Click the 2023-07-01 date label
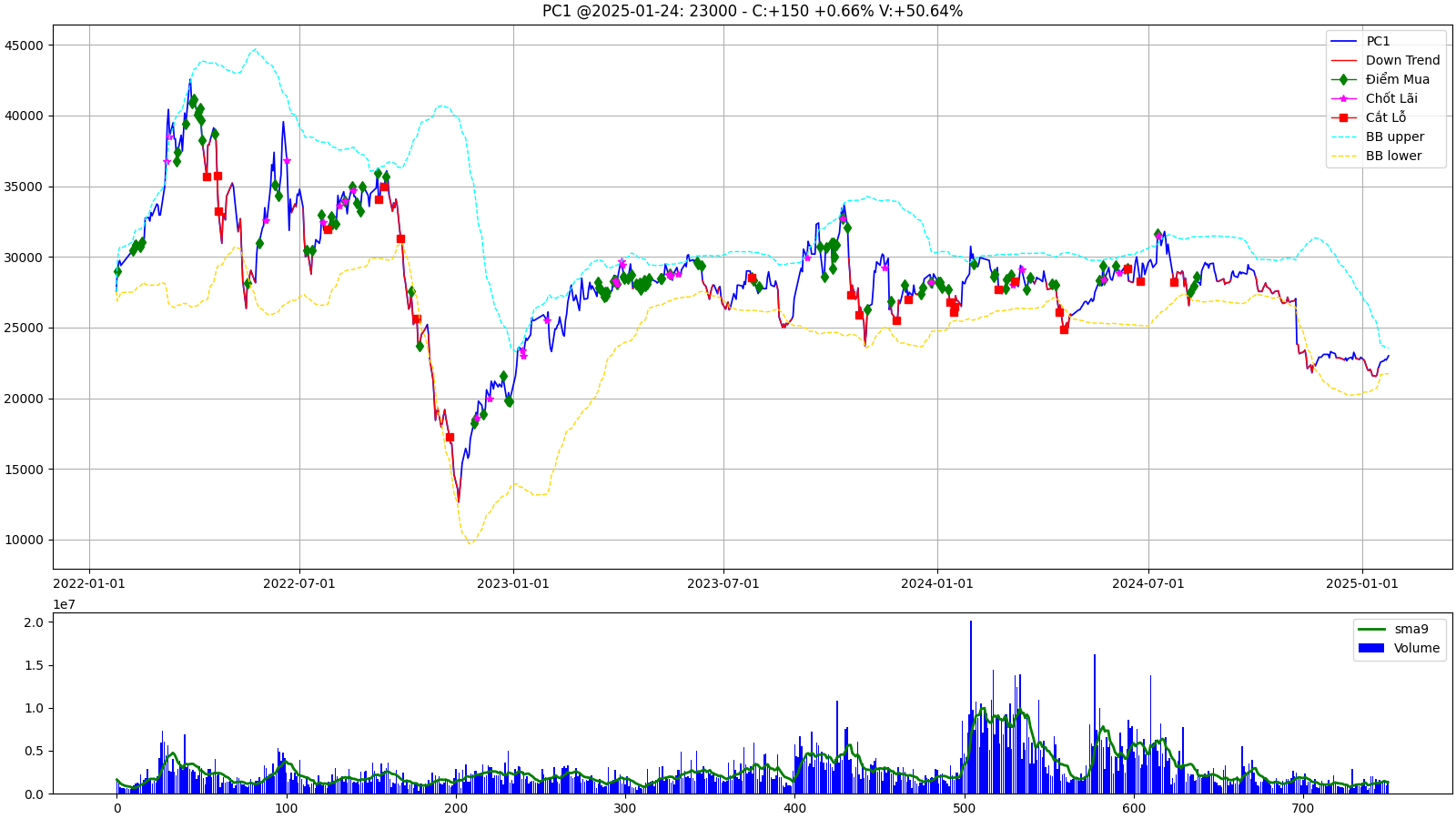This screenshot has height=819, width=1456. [723, 583]
